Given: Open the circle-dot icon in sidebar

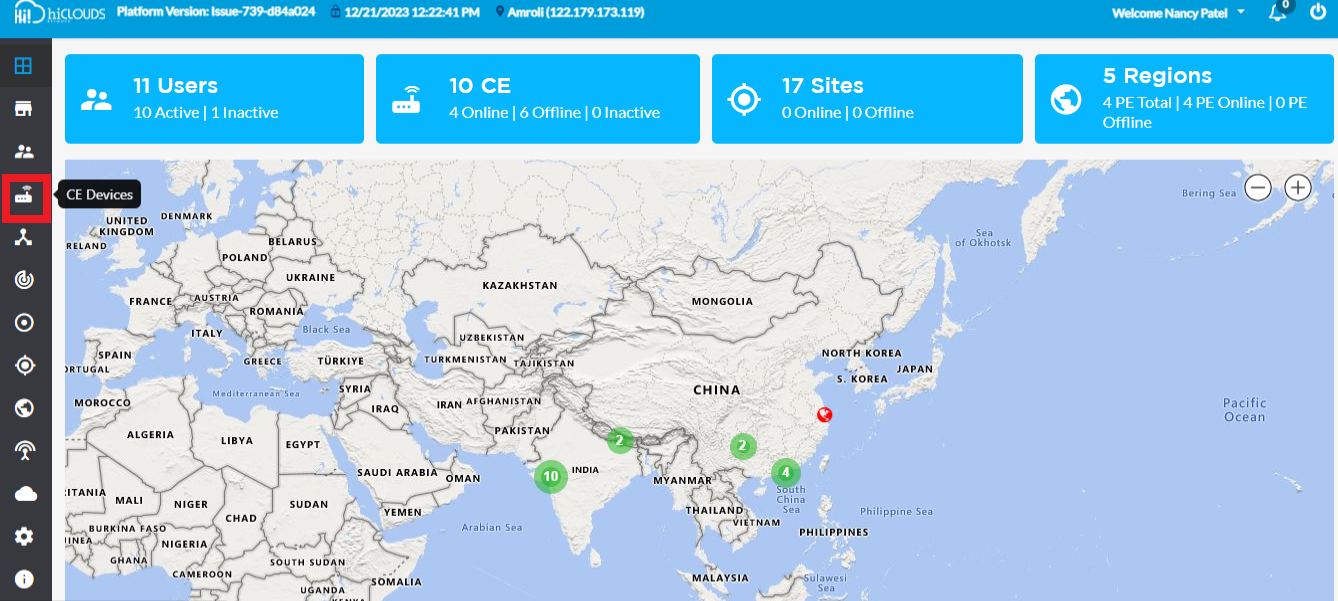Looking at the screenshot, I should tap(24, 323).
